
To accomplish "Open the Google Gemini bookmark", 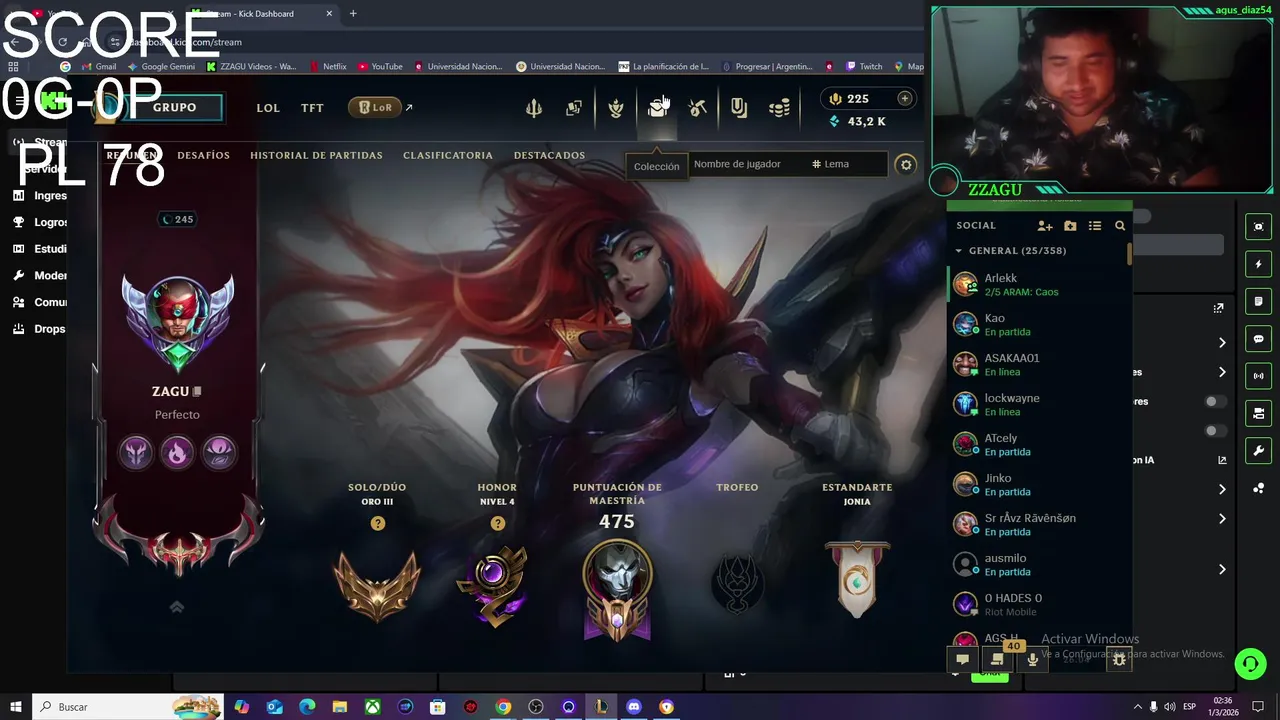I will coord(161,67).
